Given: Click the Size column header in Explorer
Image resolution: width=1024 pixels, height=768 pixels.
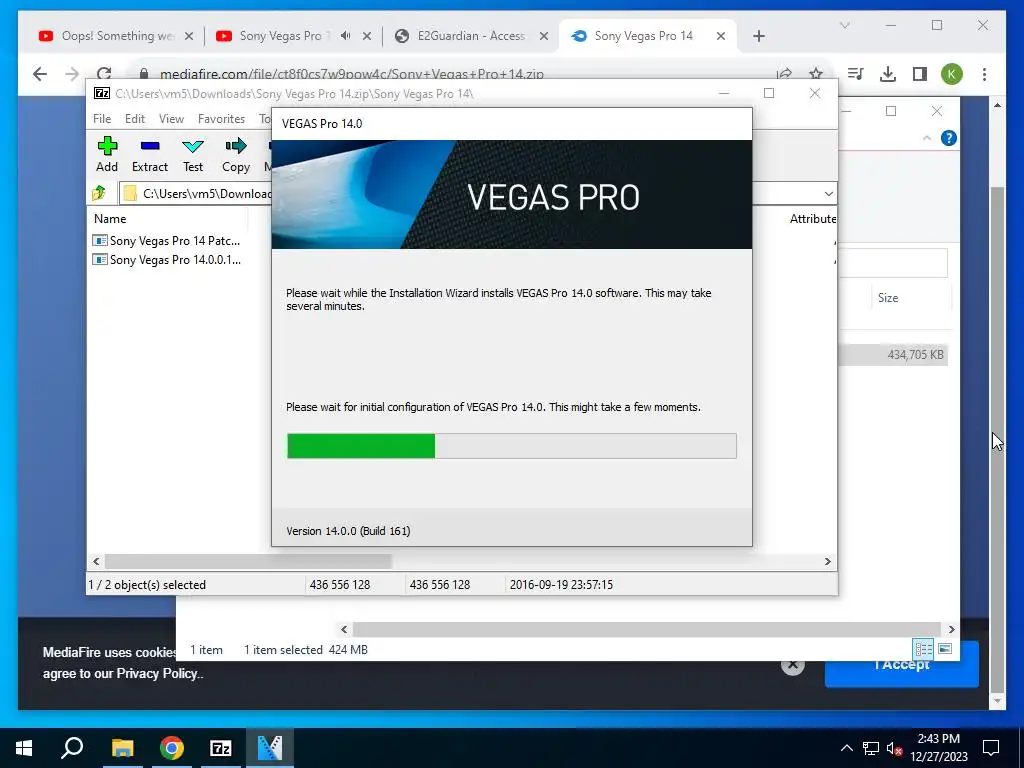Looking at the screenshot, I should (888, 298).
